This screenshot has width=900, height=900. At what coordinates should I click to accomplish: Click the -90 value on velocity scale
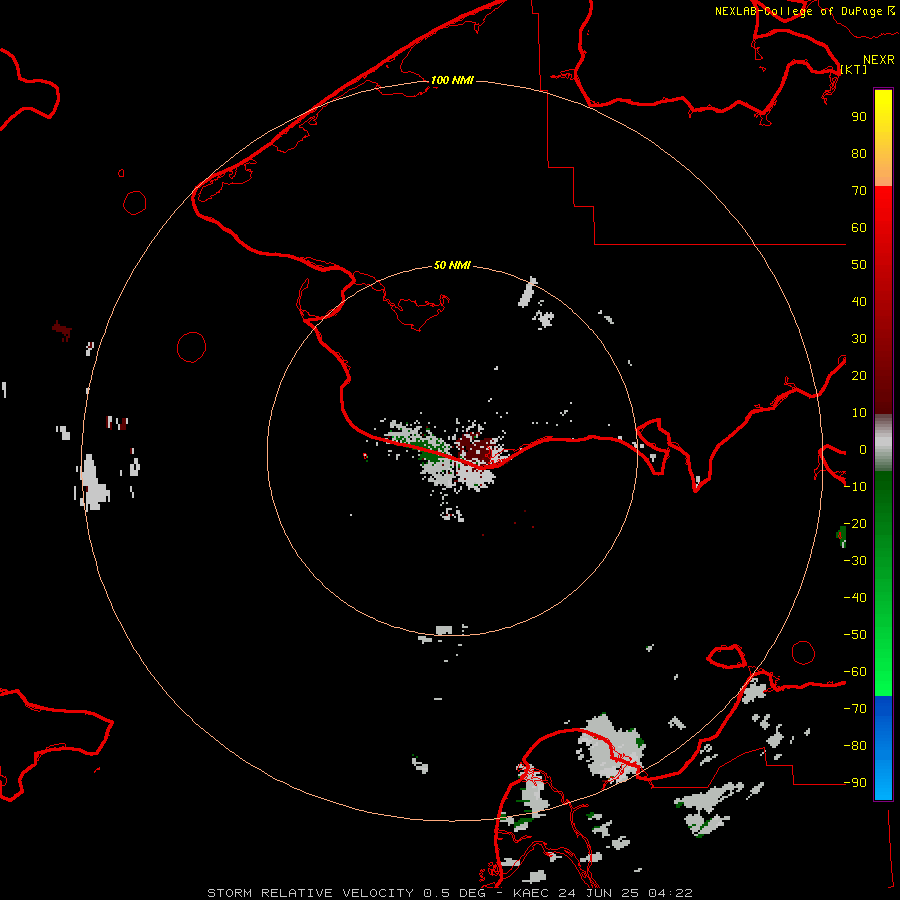[855, 783]
